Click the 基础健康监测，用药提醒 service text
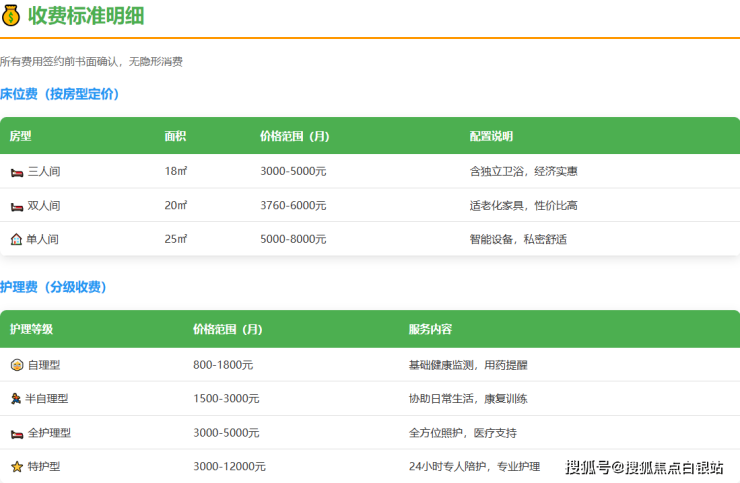The width and height of the screenshot is (740, 483). (468, 365)
